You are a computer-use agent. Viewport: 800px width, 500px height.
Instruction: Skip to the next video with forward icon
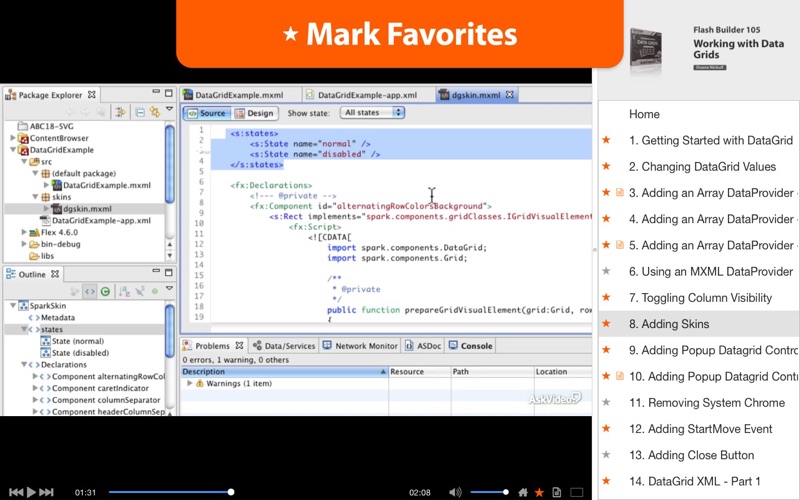(46, 492)
